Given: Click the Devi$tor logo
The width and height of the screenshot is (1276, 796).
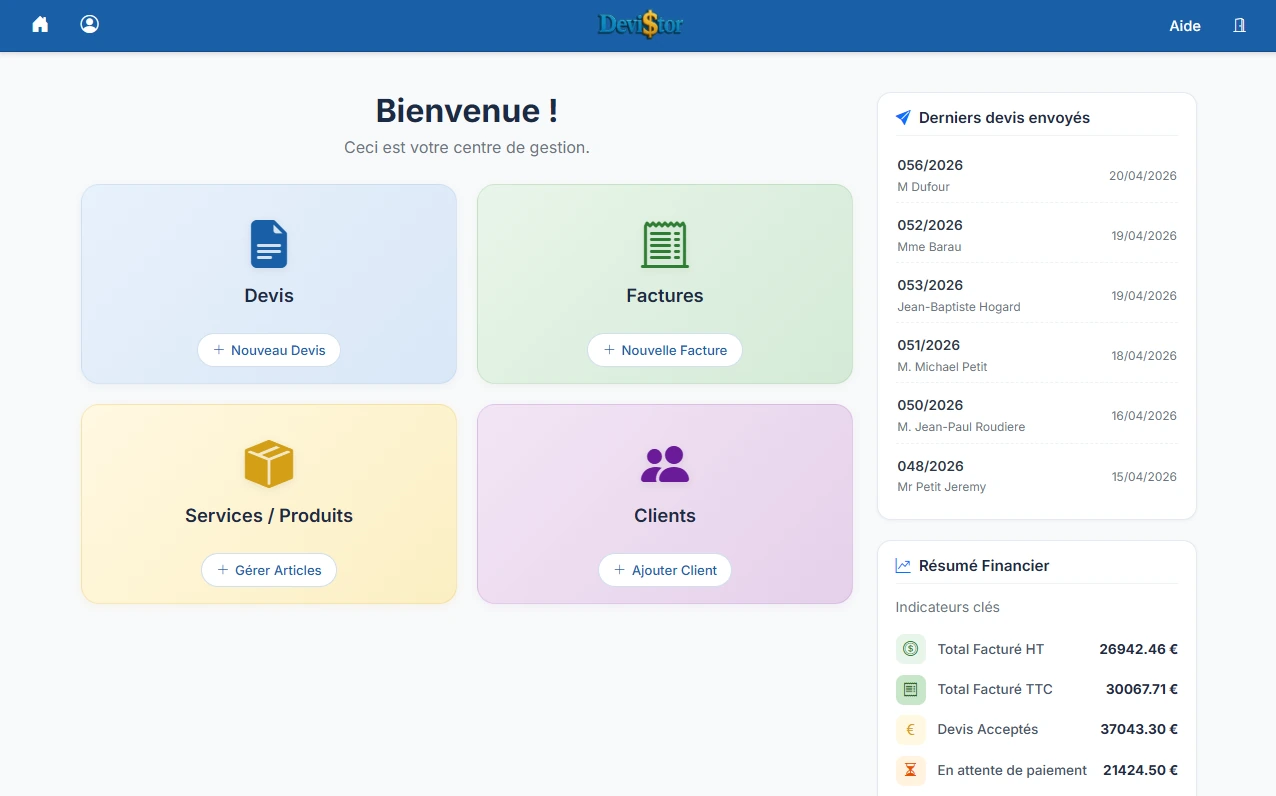Looking at the screenshot, I should point(639,24).
